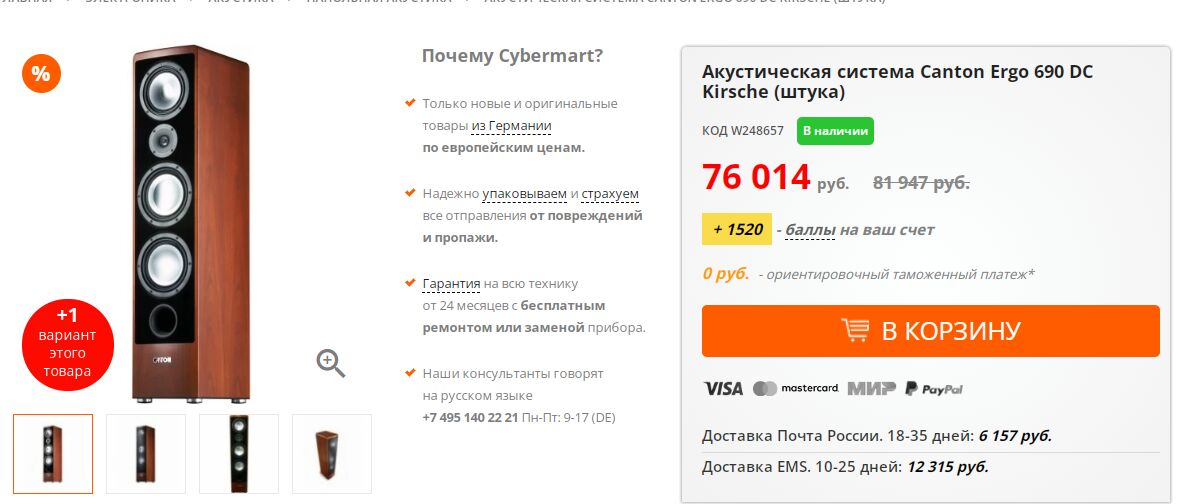Screen dimensions: 1187x504
Task: Select the fourth top-angle speaker thumbnail
Action: [332, 453]
